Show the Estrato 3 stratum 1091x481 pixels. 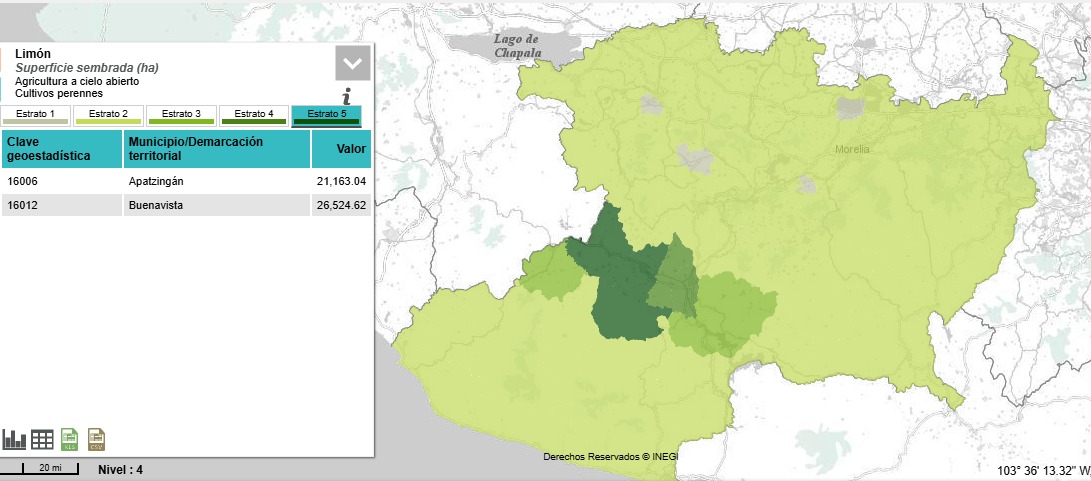[x=181, y=115]
